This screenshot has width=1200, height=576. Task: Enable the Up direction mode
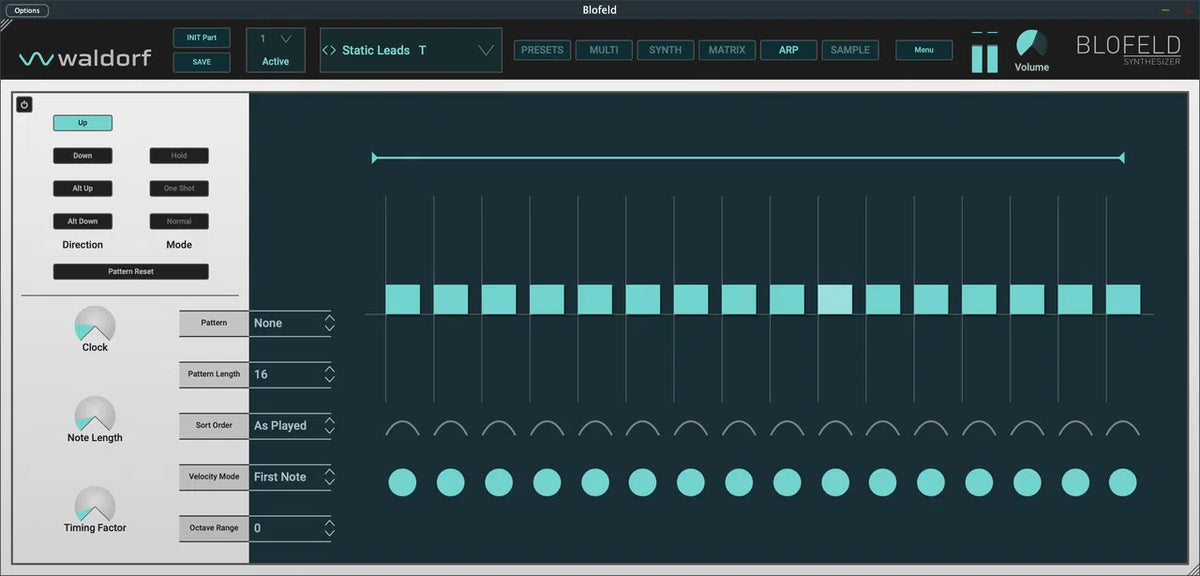tap(82, 123)
